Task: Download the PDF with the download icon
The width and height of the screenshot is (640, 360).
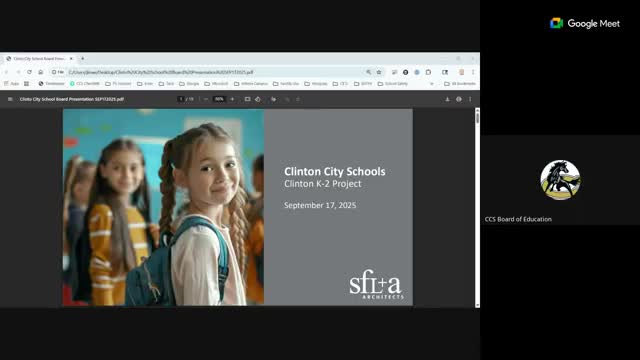Action: (447, 99)
